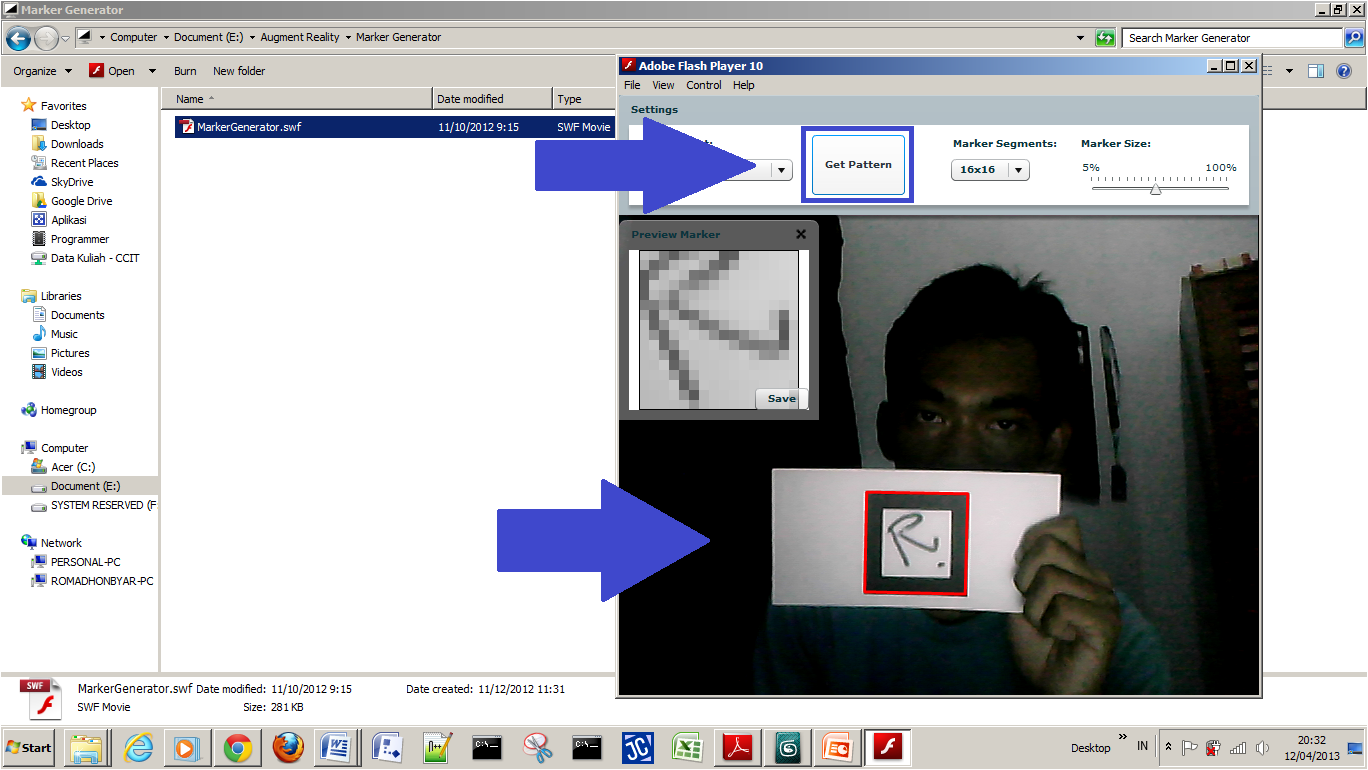Open the Command Prompt from the taskbar
Screen dimensions: 1368x770
tap(487, 747)
